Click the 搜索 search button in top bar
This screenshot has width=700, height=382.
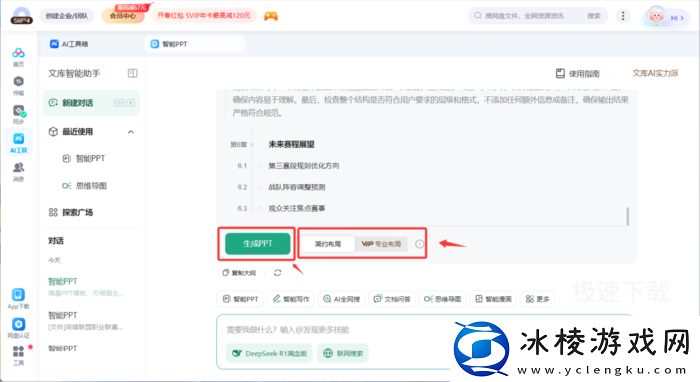click(594, 16)
